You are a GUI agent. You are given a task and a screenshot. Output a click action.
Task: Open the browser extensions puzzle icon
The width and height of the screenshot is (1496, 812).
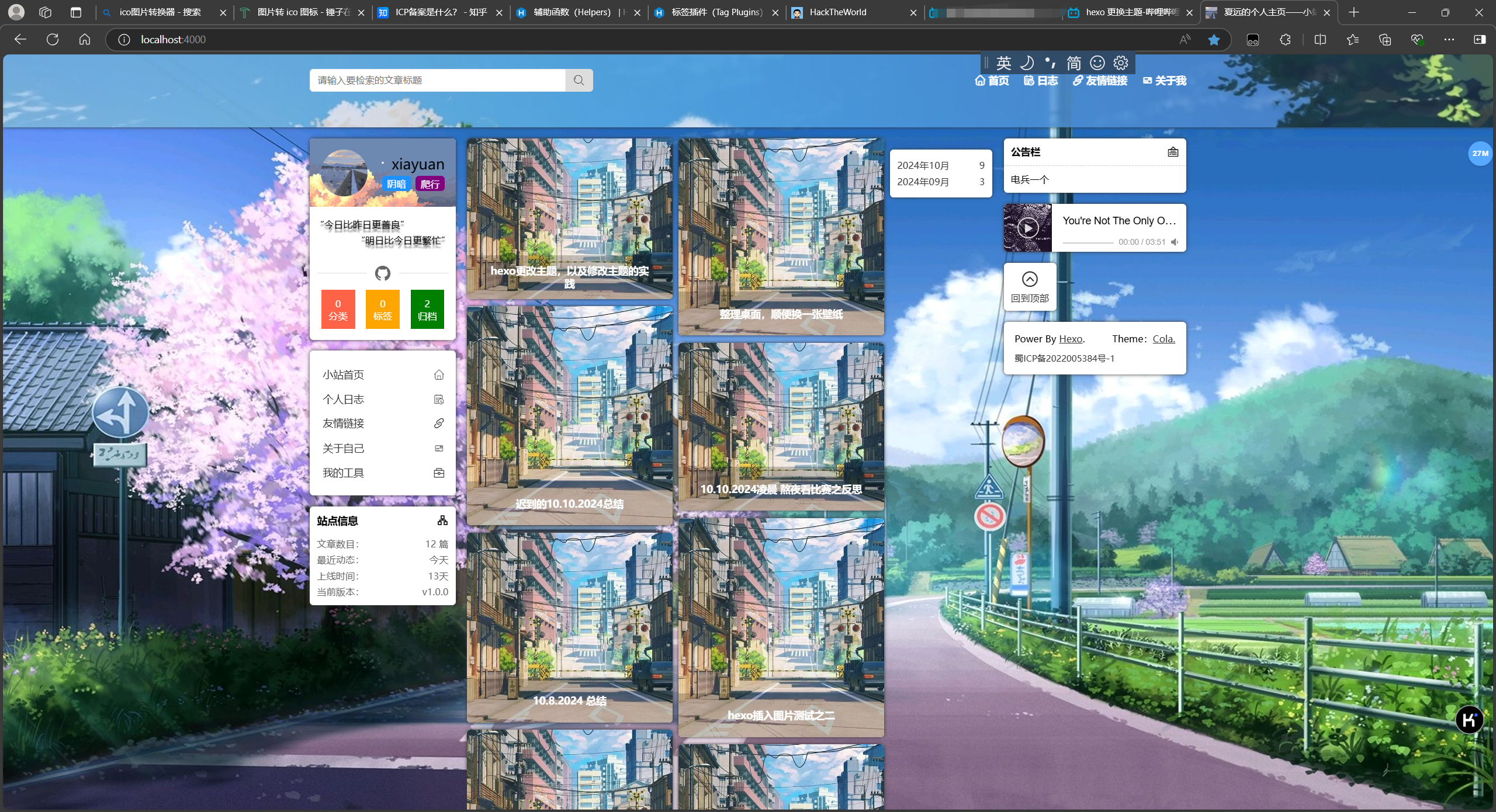1284,39
